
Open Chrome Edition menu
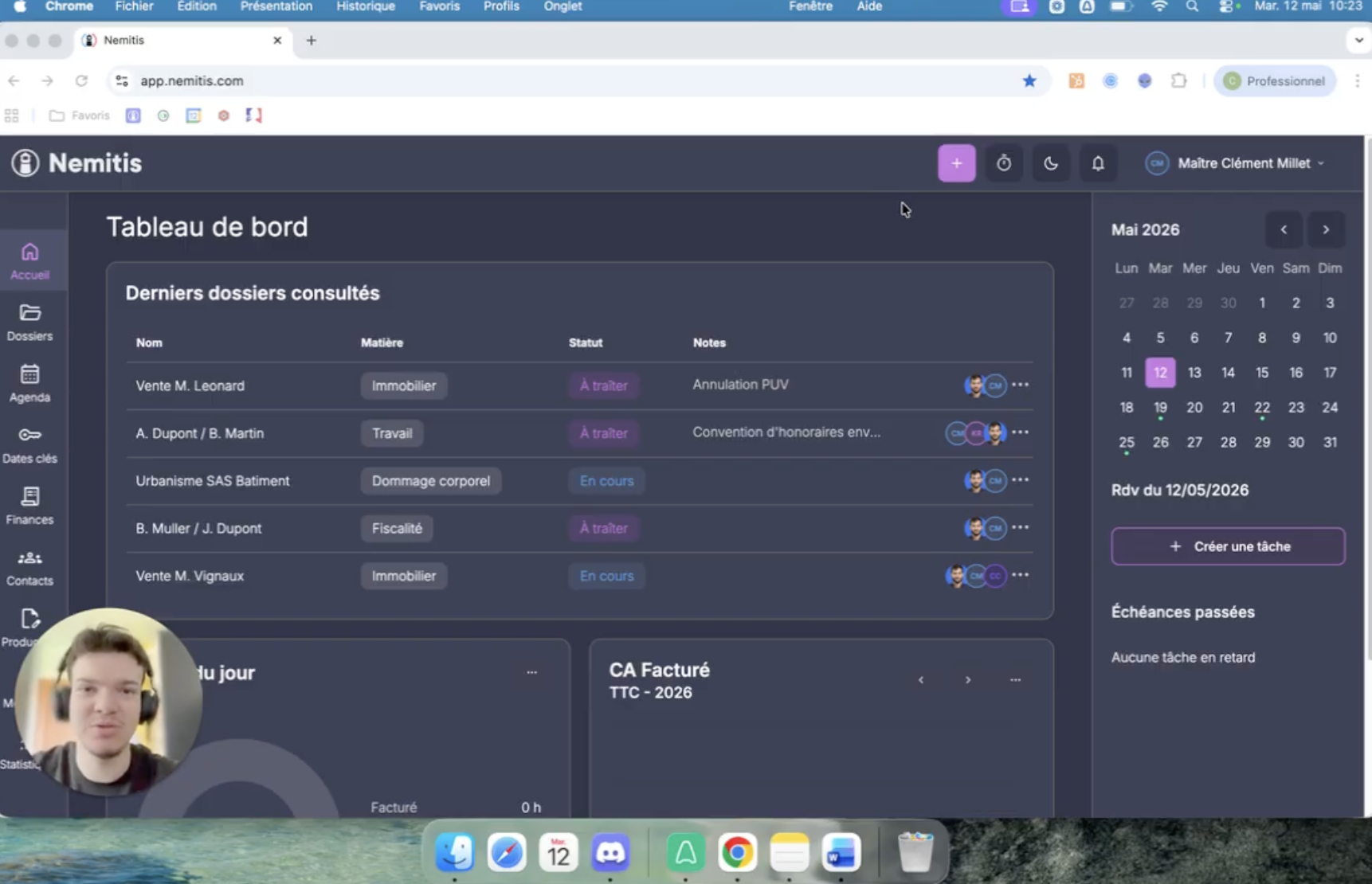pyautogui.click(x=196, y=6)
